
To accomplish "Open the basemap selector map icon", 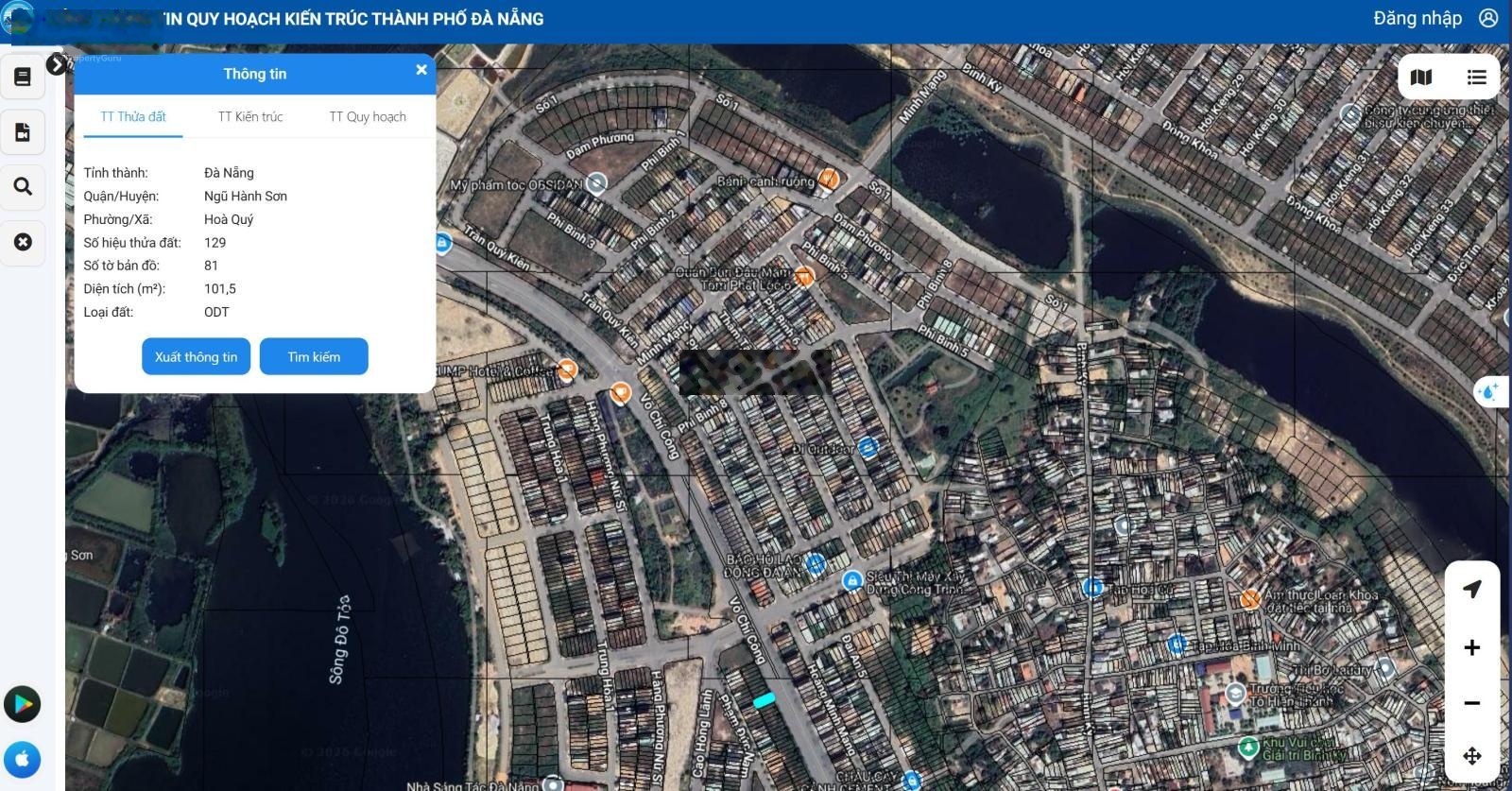I will (x=1421, y=77).
